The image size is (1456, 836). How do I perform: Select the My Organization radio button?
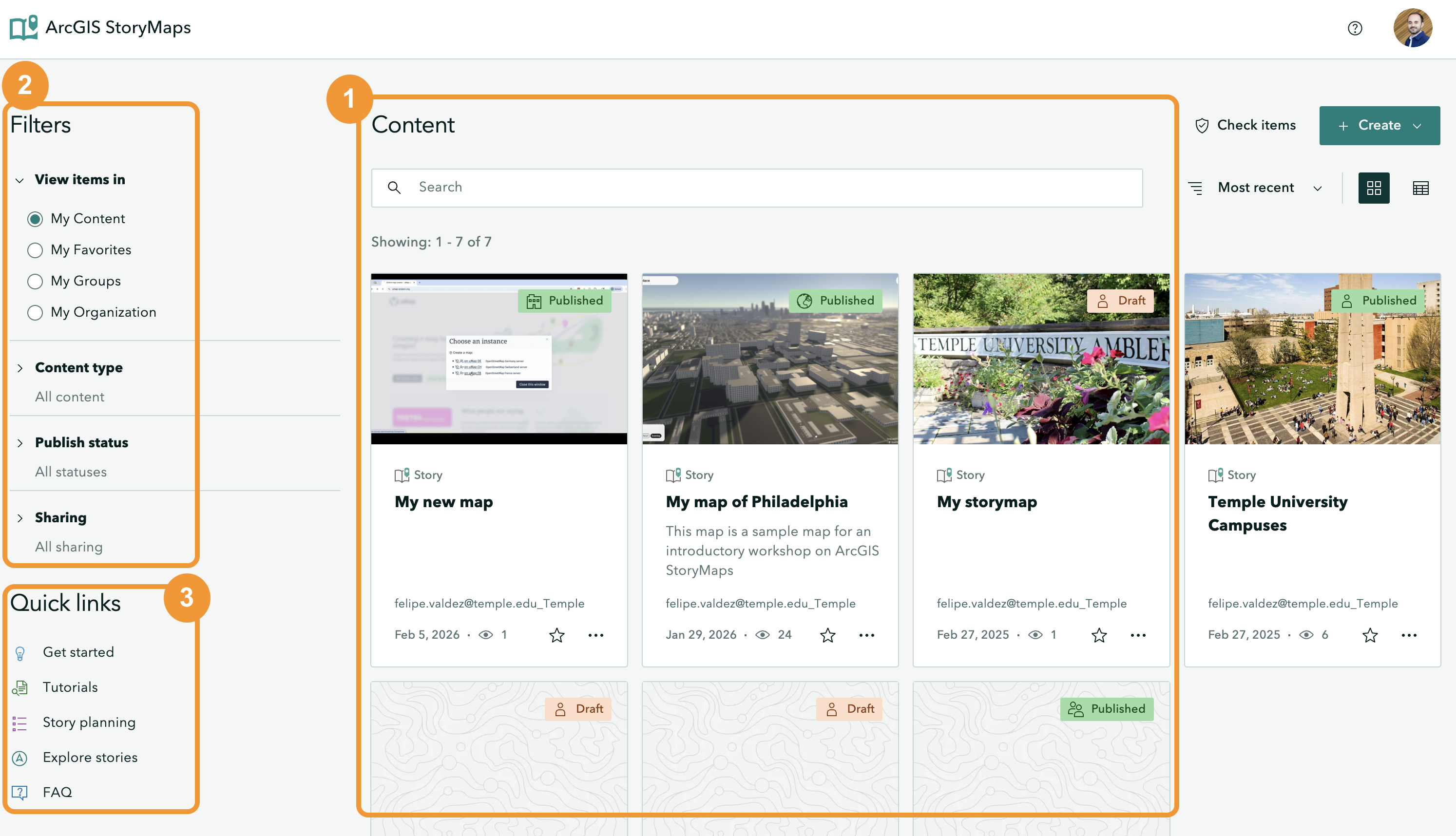(35, 312)
